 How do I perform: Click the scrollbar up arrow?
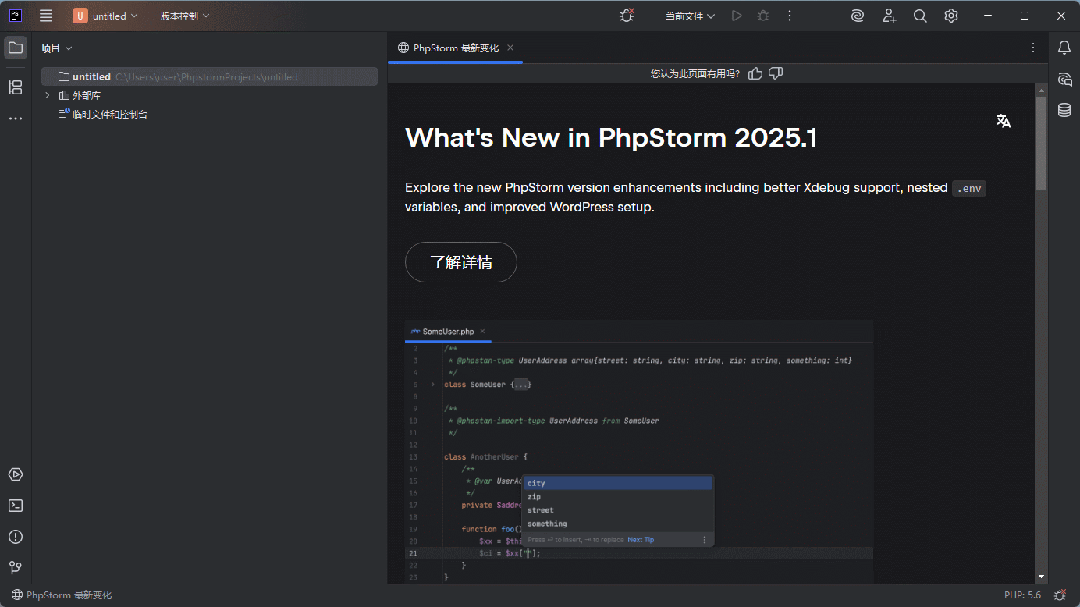(1041, 90)
